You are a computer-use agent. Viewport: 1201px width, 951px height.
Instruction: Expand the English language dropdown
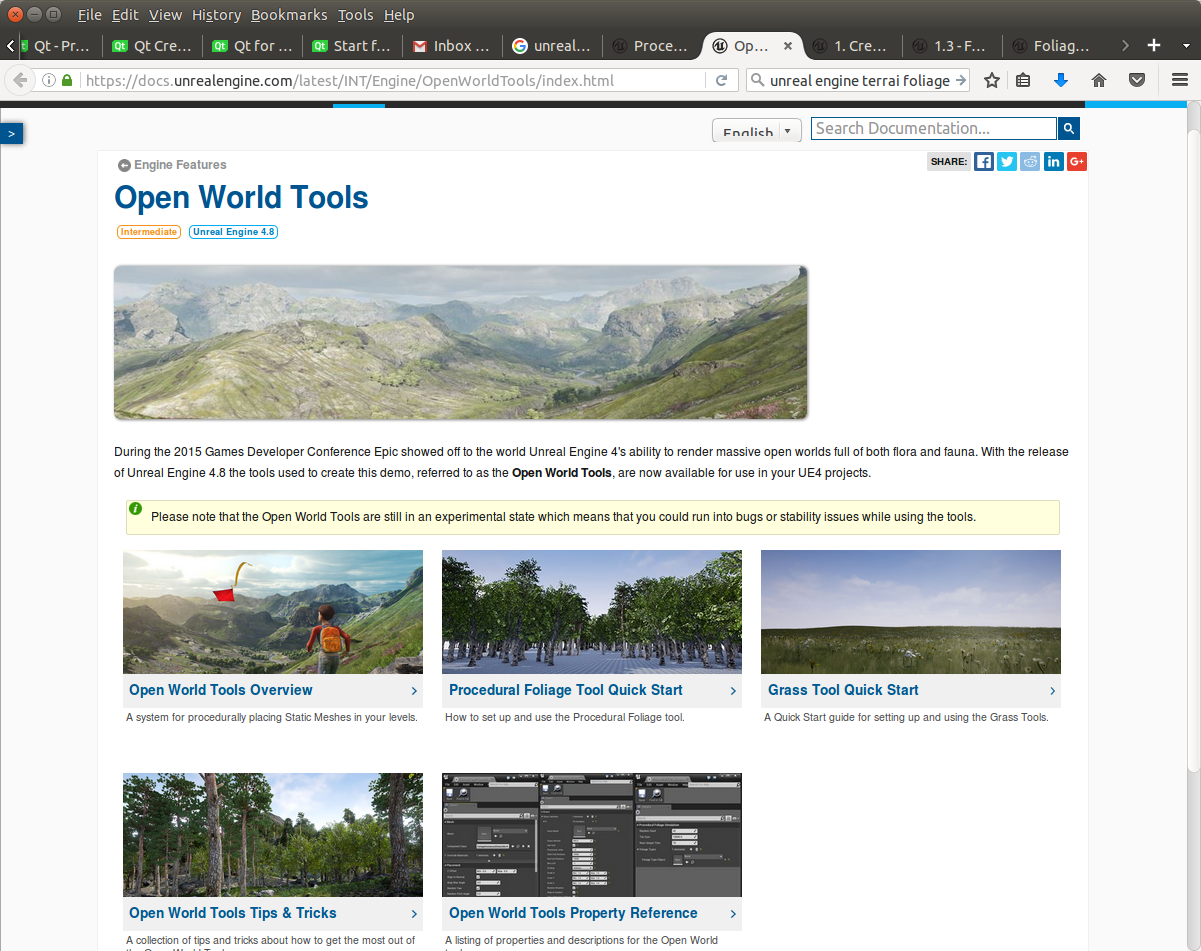pyautogui.click(x=757, y=132)
